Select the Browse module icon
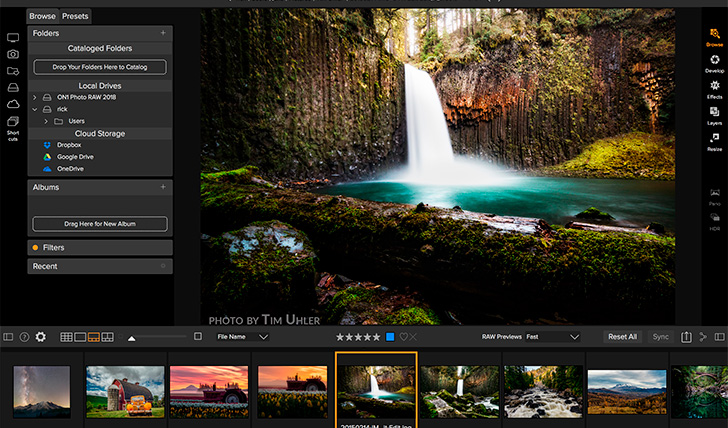 [x=715, y=37]
